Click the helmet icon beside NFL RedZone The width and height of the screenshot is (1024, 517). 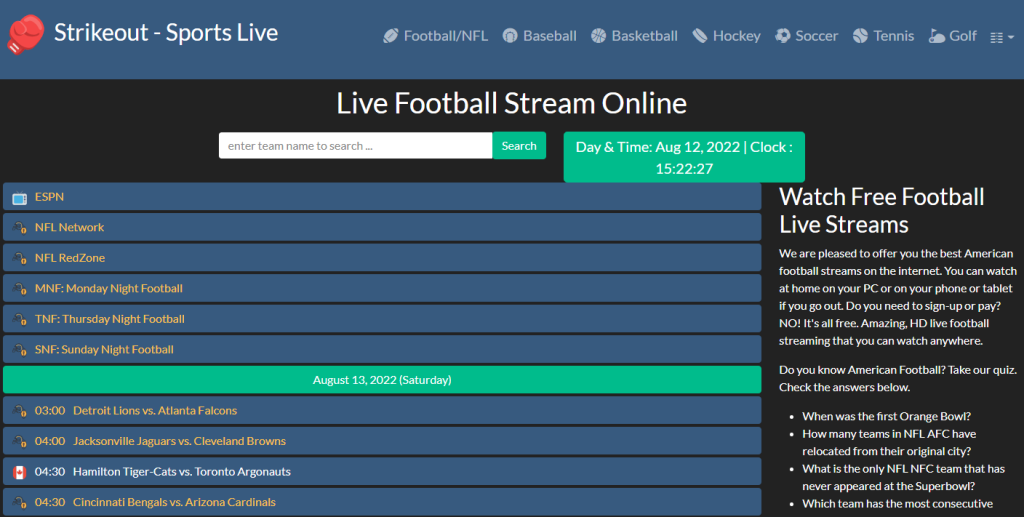point(20,258)
